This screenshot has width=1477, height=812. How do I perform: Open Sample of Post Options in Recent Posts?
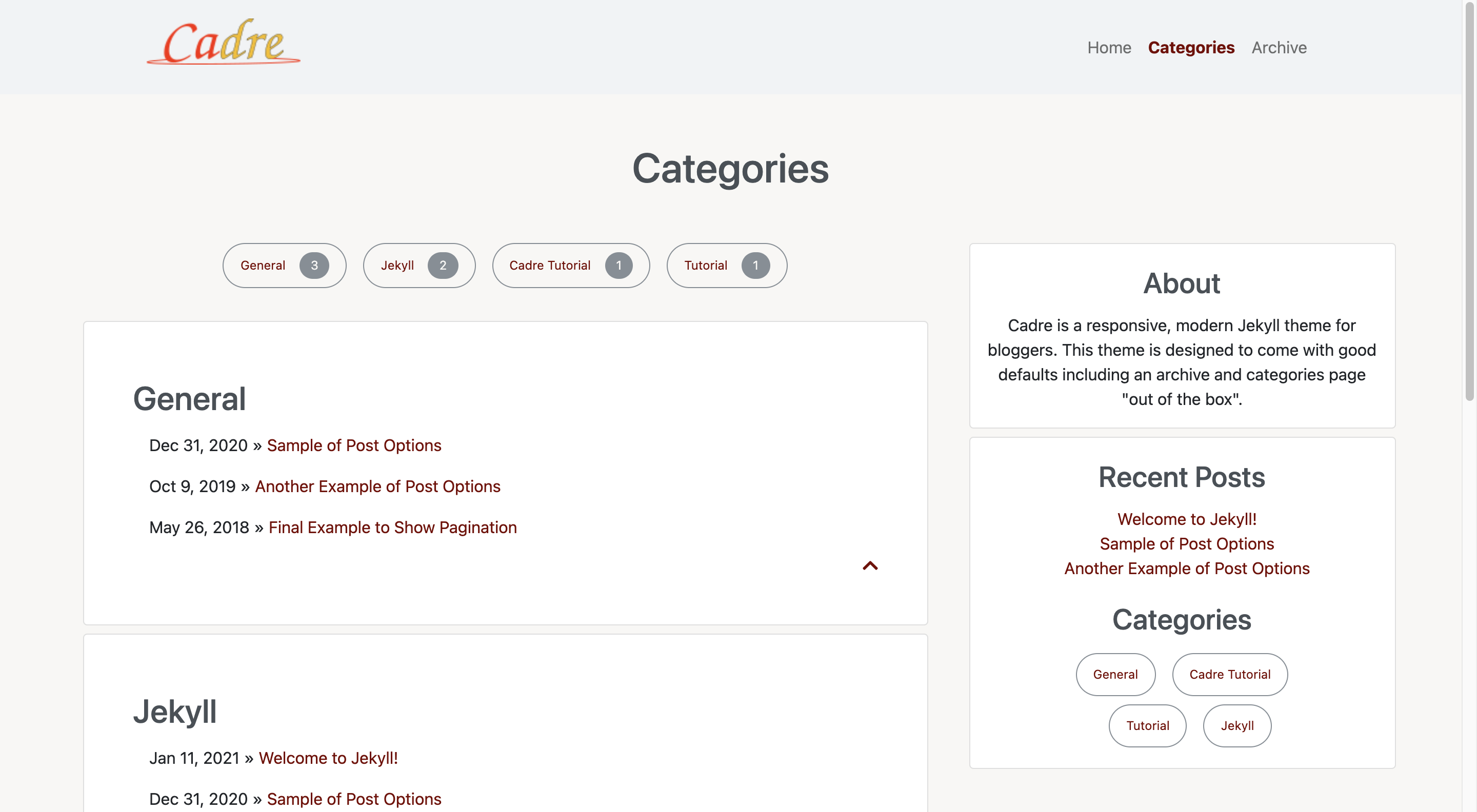[x=1187, y=544]
